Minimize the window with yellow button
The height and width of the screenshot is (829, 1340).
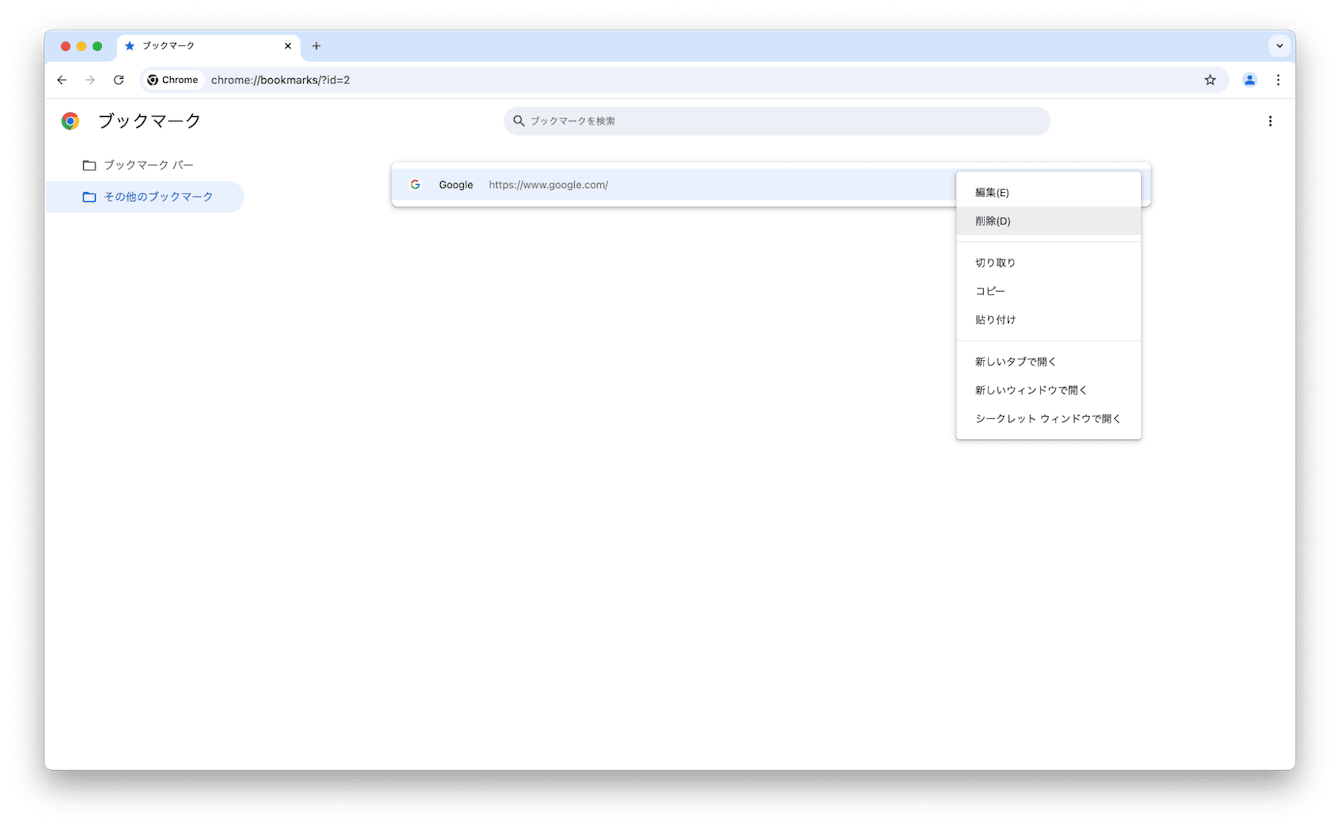pos(82,46)
